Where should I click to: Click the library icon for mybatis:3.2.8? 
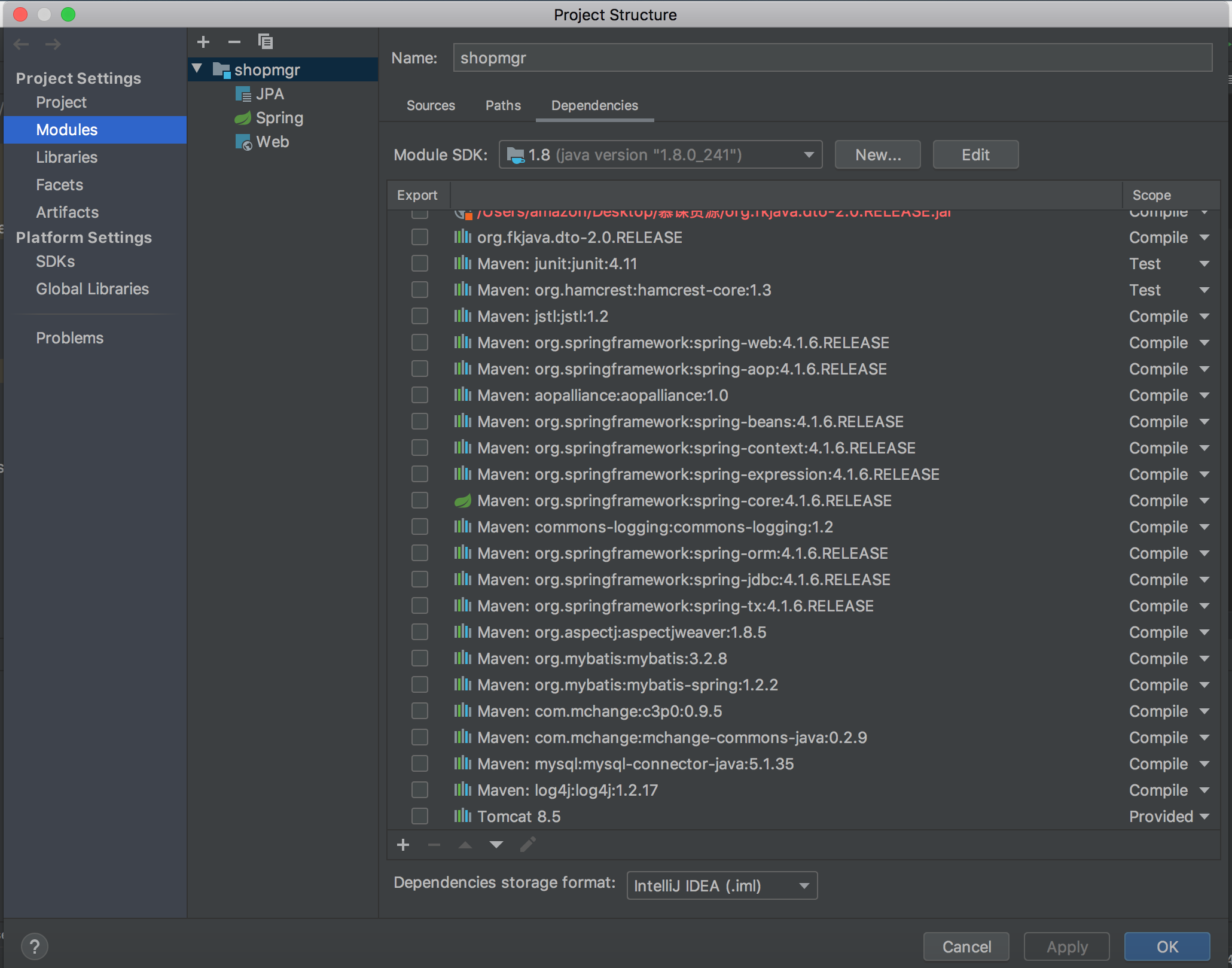pyautogui.click(x=462, y=658)
